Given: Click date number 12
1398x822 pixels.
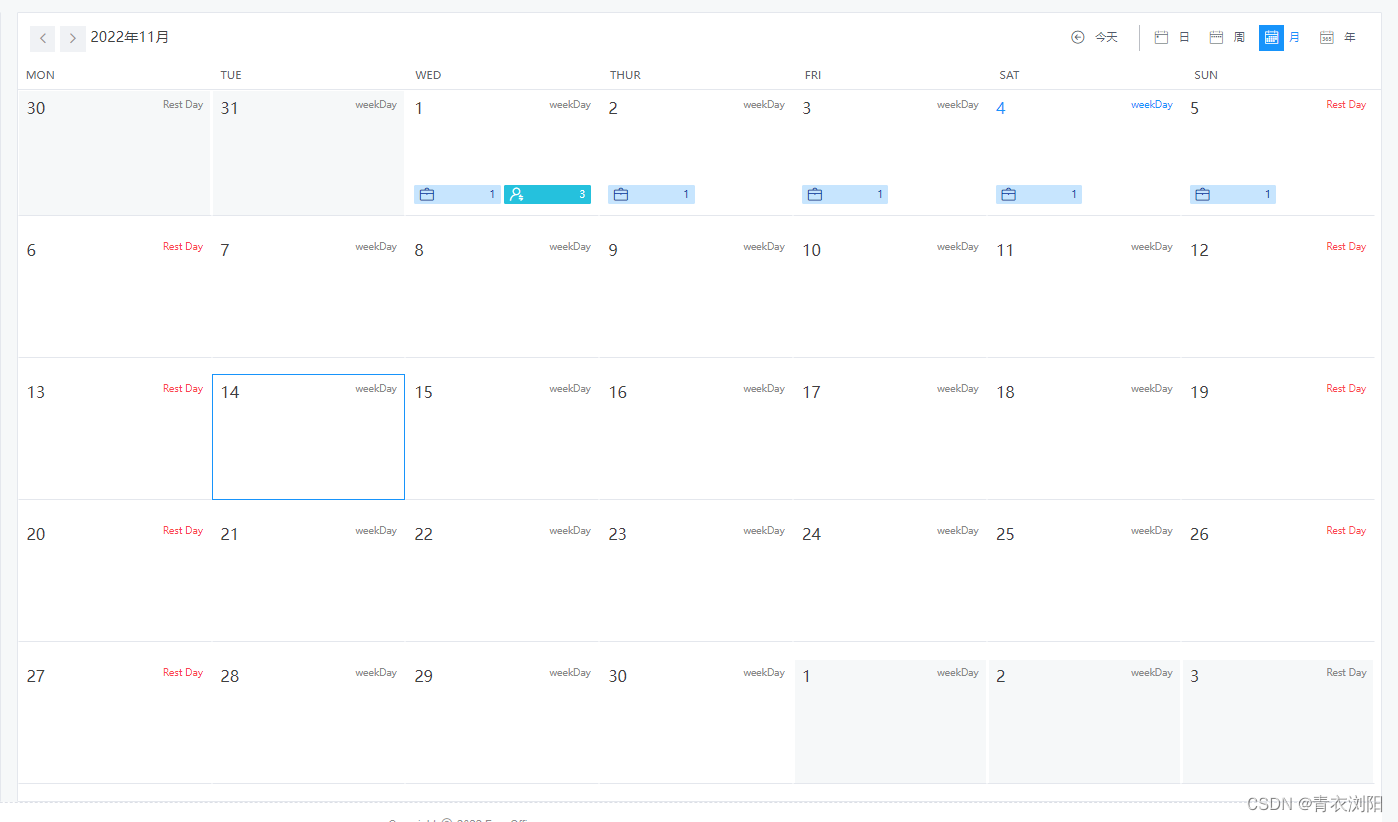Looking at the screenshot, I should [1200, 250].
